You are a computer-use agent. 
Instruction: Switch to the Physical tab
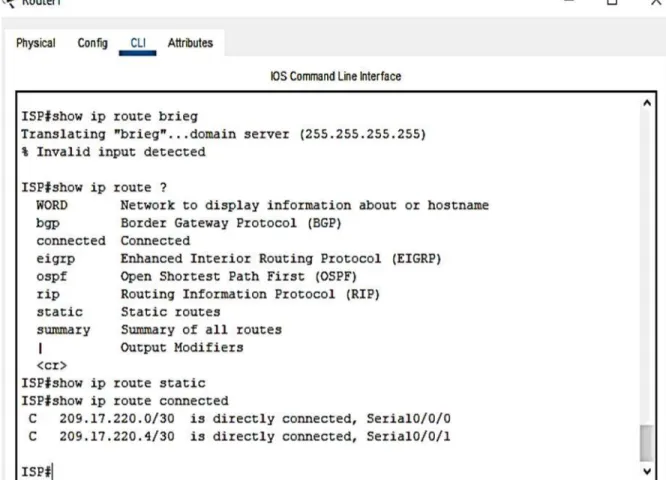(36, 43)
